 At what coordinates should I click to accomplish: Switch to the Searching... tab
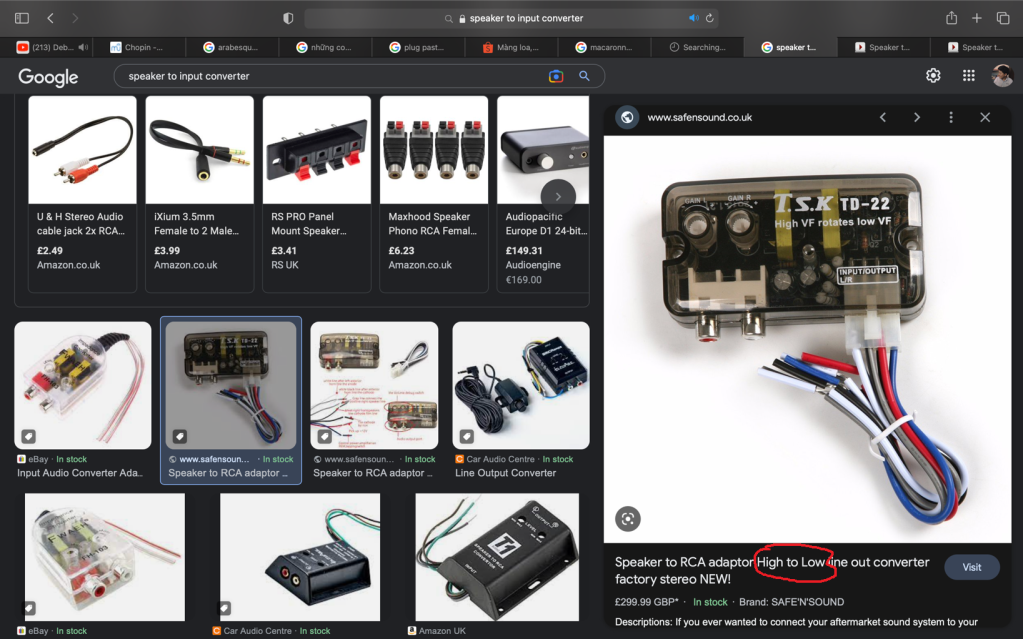(x=697, y=47)
